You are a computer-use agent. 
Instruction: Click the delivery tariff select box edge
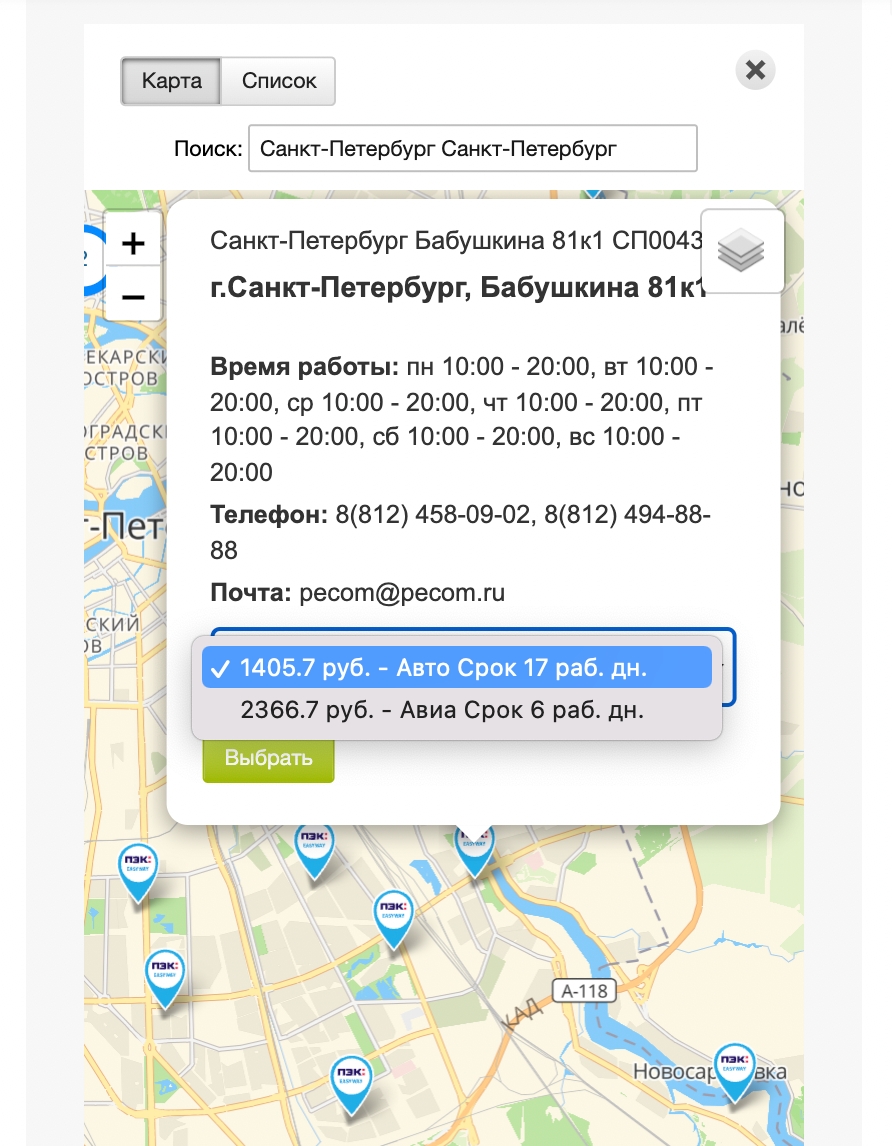tap(729, 667)
